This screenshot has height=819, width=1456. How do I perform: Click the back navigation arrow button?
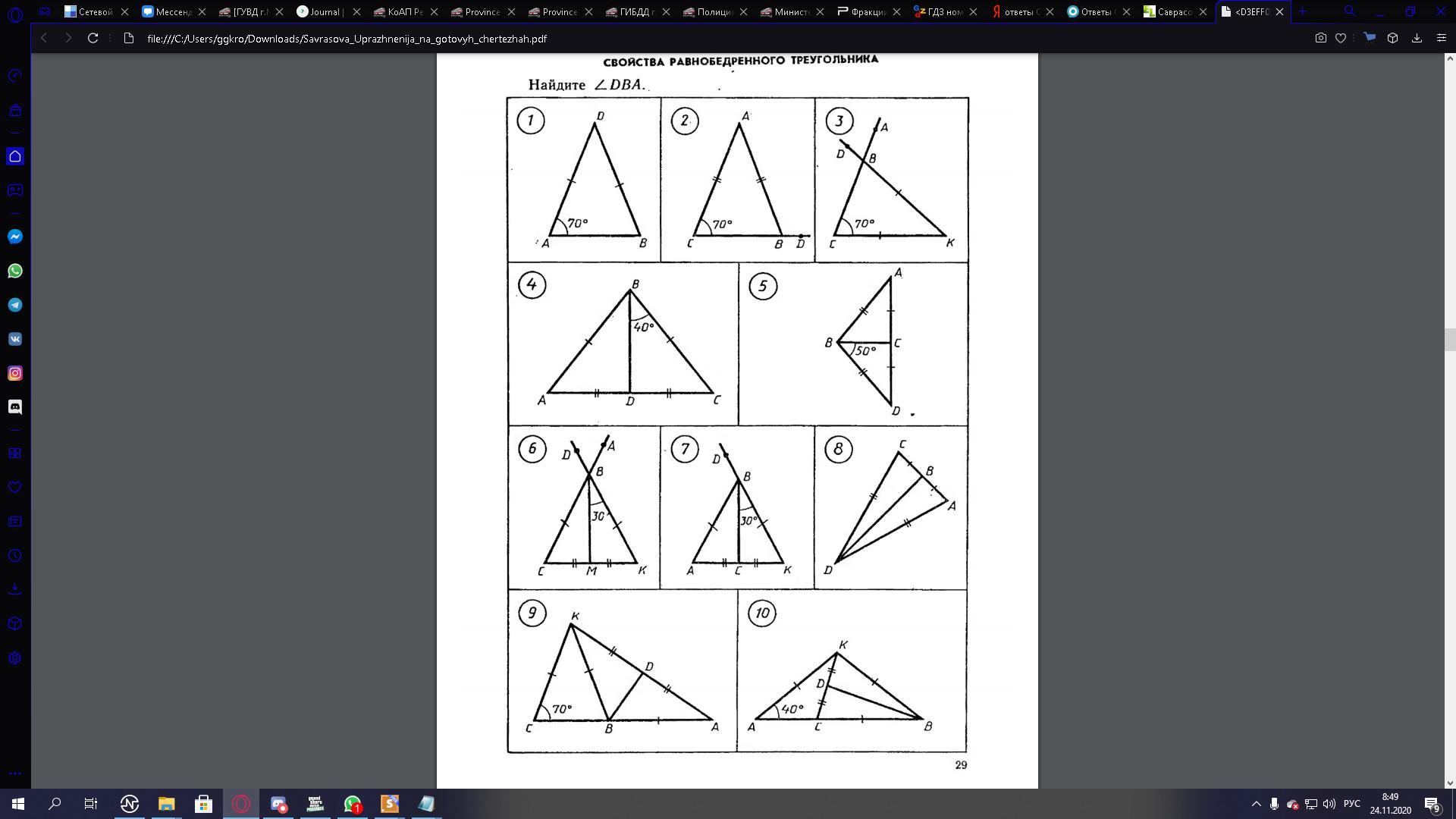tap(43, 38)
